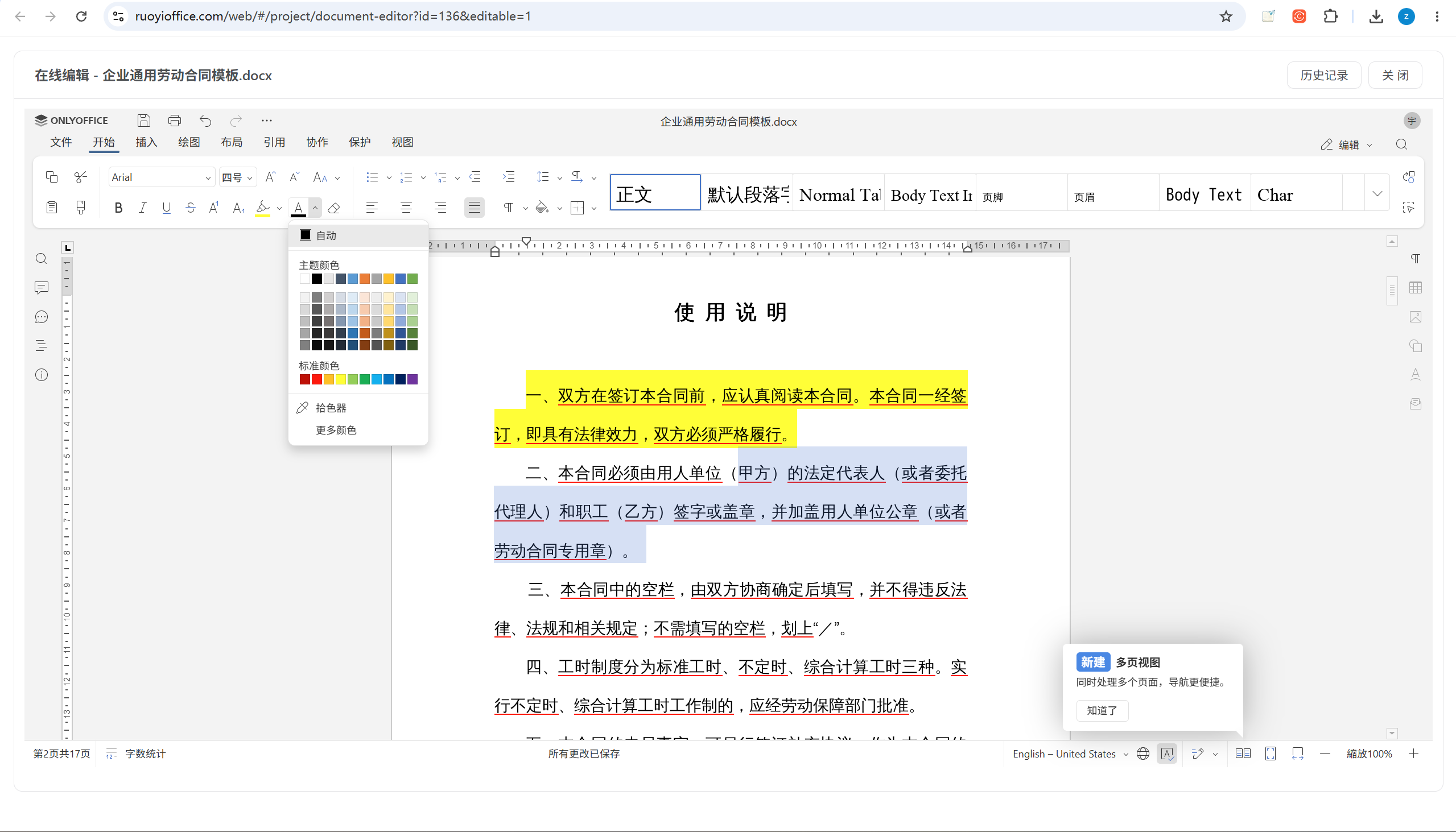Click the Select all icon in the toolbar
Screen dimensions: 1456x832
click(x=1409, y=208)
